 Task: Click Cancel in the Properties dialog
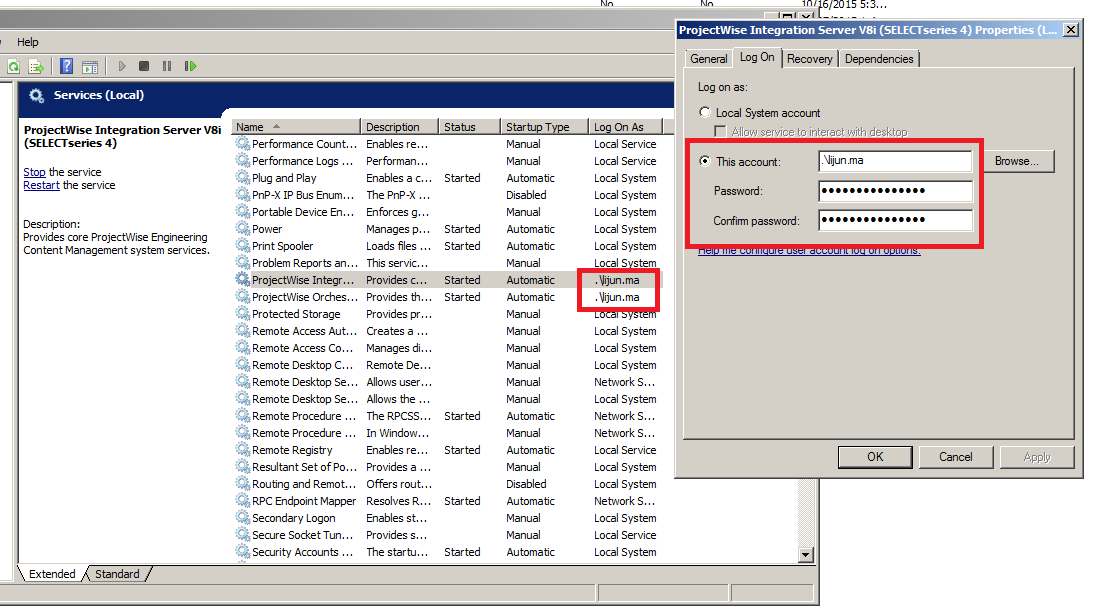(x=956, y=457)
